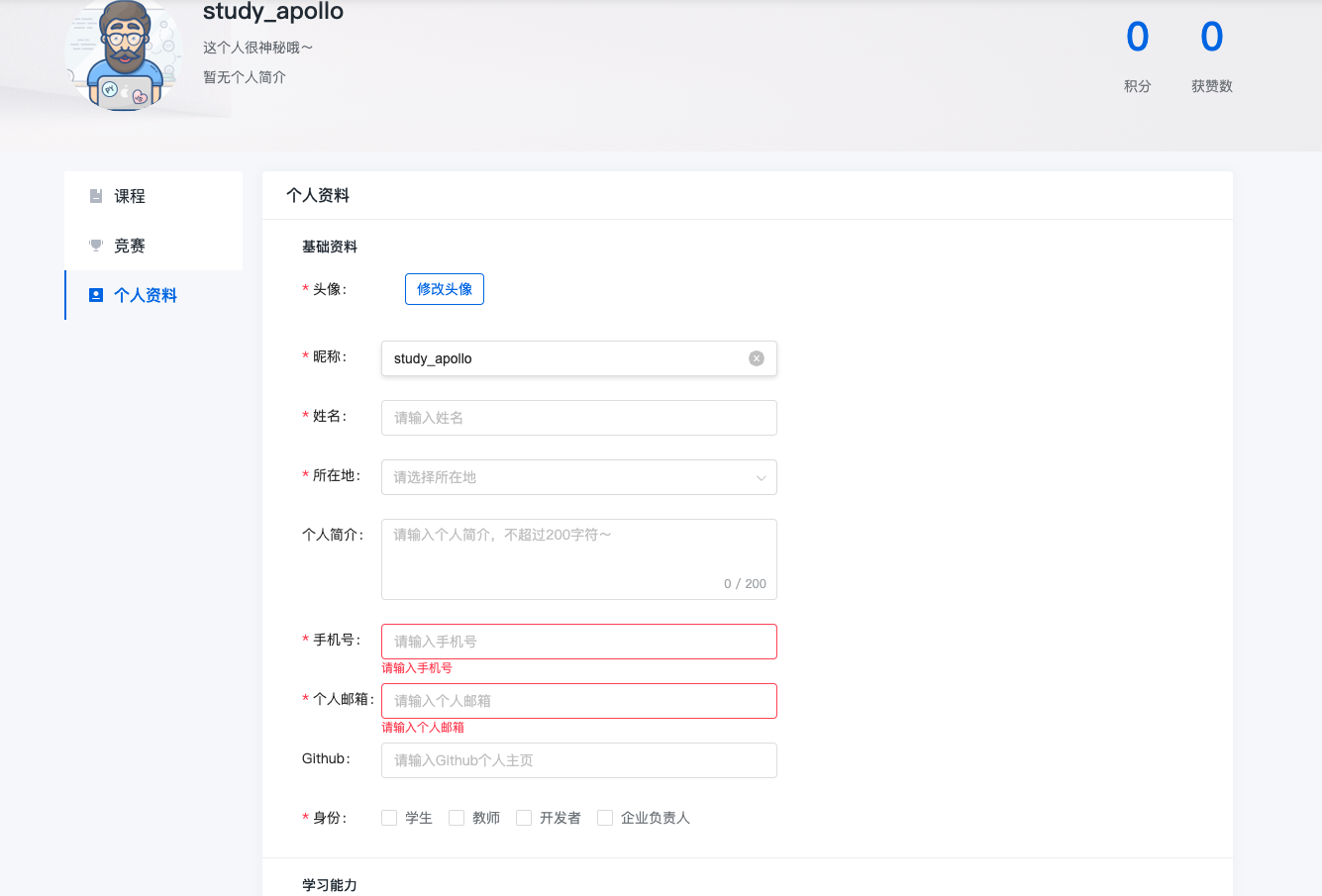Check the 教师 identity checkbox
The height and width of the screenshot is (896, 1322).
point(457,818)
